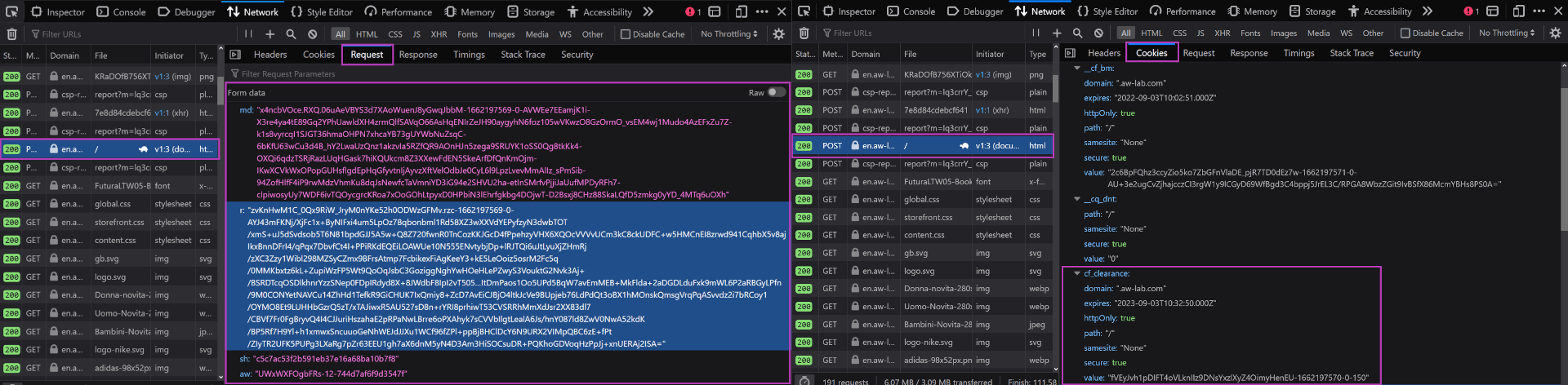Show more tools chevron in the right toolbar

[x=1427, y=11]
